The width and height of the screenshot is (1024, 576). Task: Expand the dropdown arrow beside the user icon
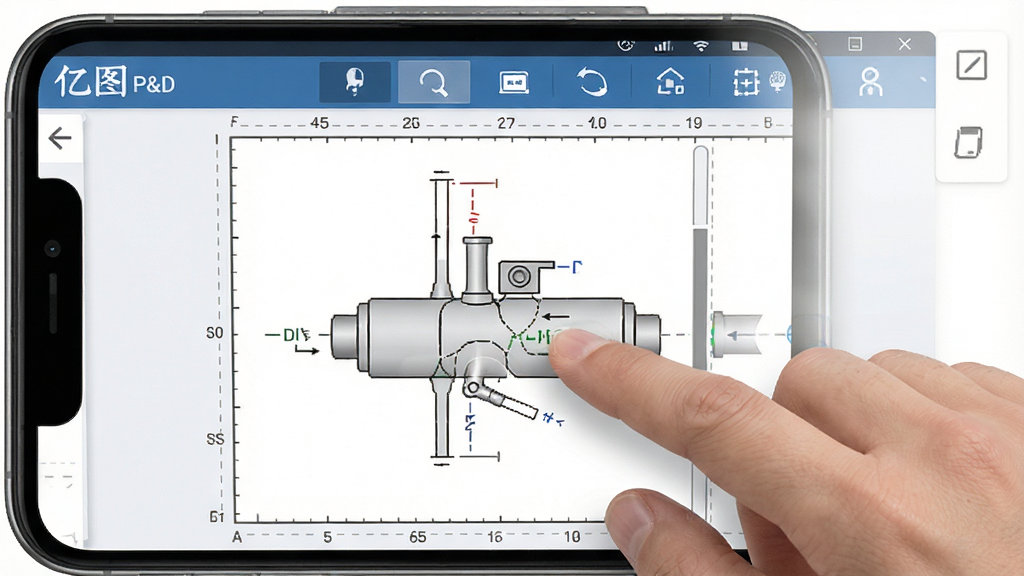point(923,80)
